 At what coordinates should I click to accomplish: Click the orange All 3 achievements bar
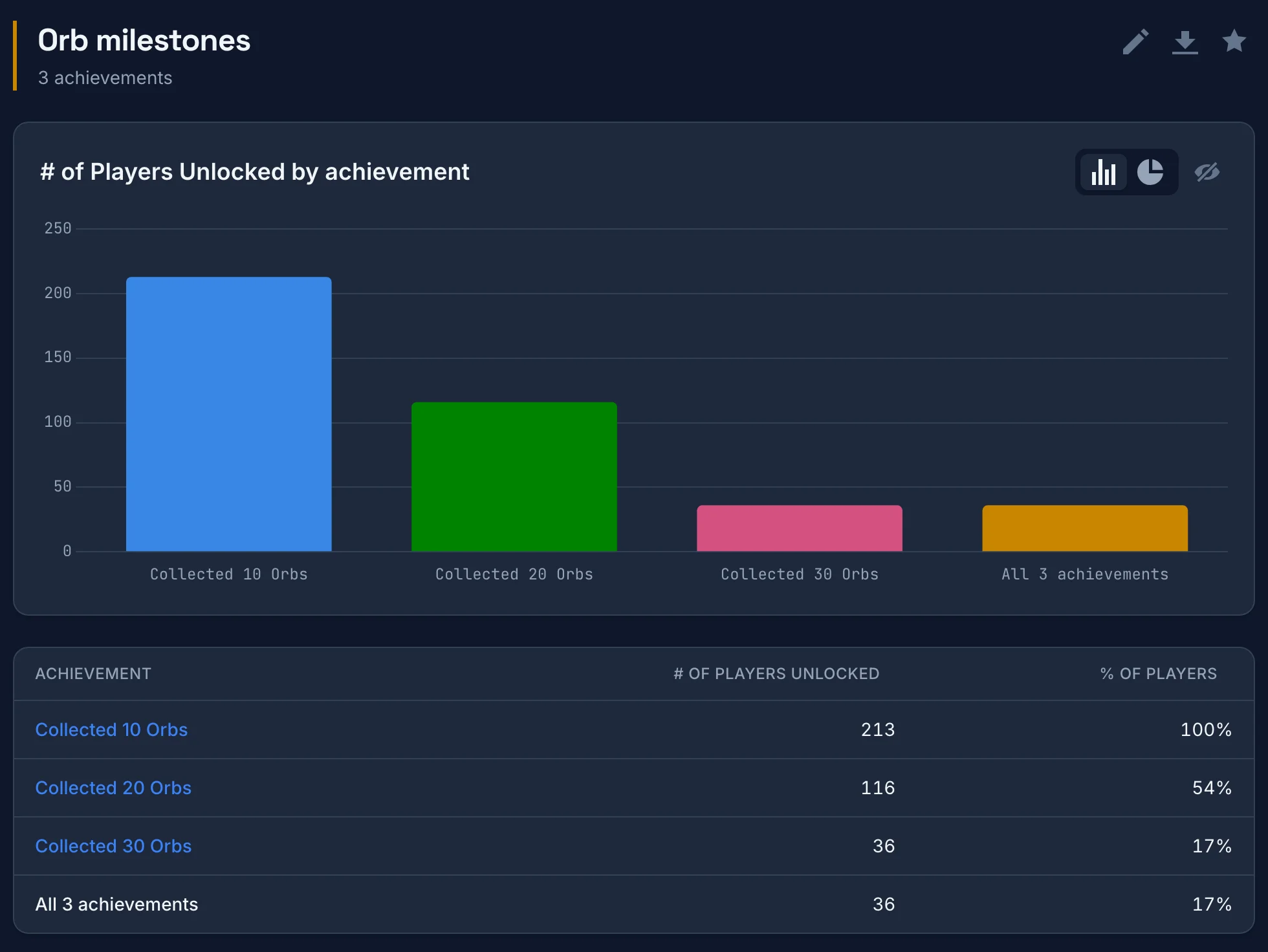coord(1085,528)
